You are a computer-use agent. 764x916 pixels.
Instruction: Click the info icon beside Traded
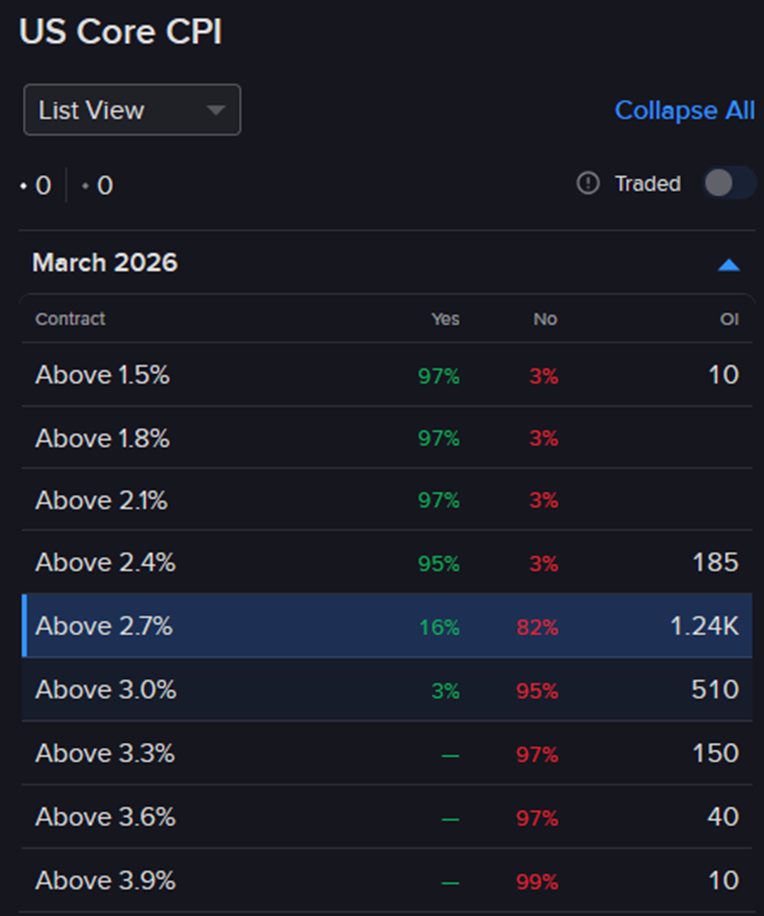tap(587, 183)
